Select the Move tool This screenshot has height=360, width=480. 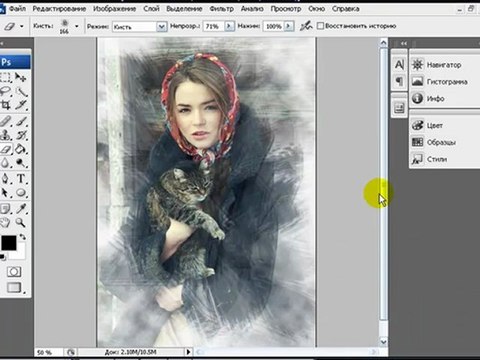(21, 78)
